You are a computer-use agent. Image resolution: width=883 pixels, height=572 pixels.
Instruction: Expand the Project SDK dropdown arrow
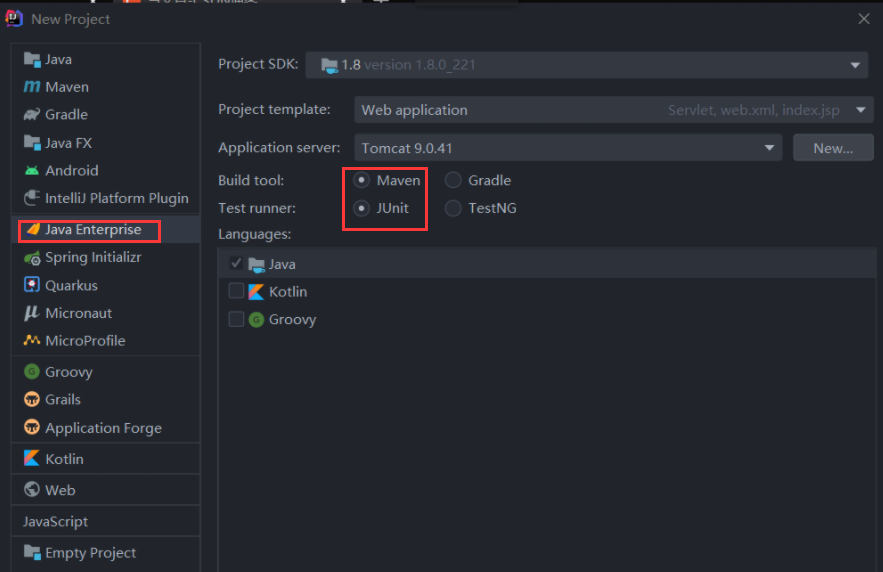pos(855,65)
